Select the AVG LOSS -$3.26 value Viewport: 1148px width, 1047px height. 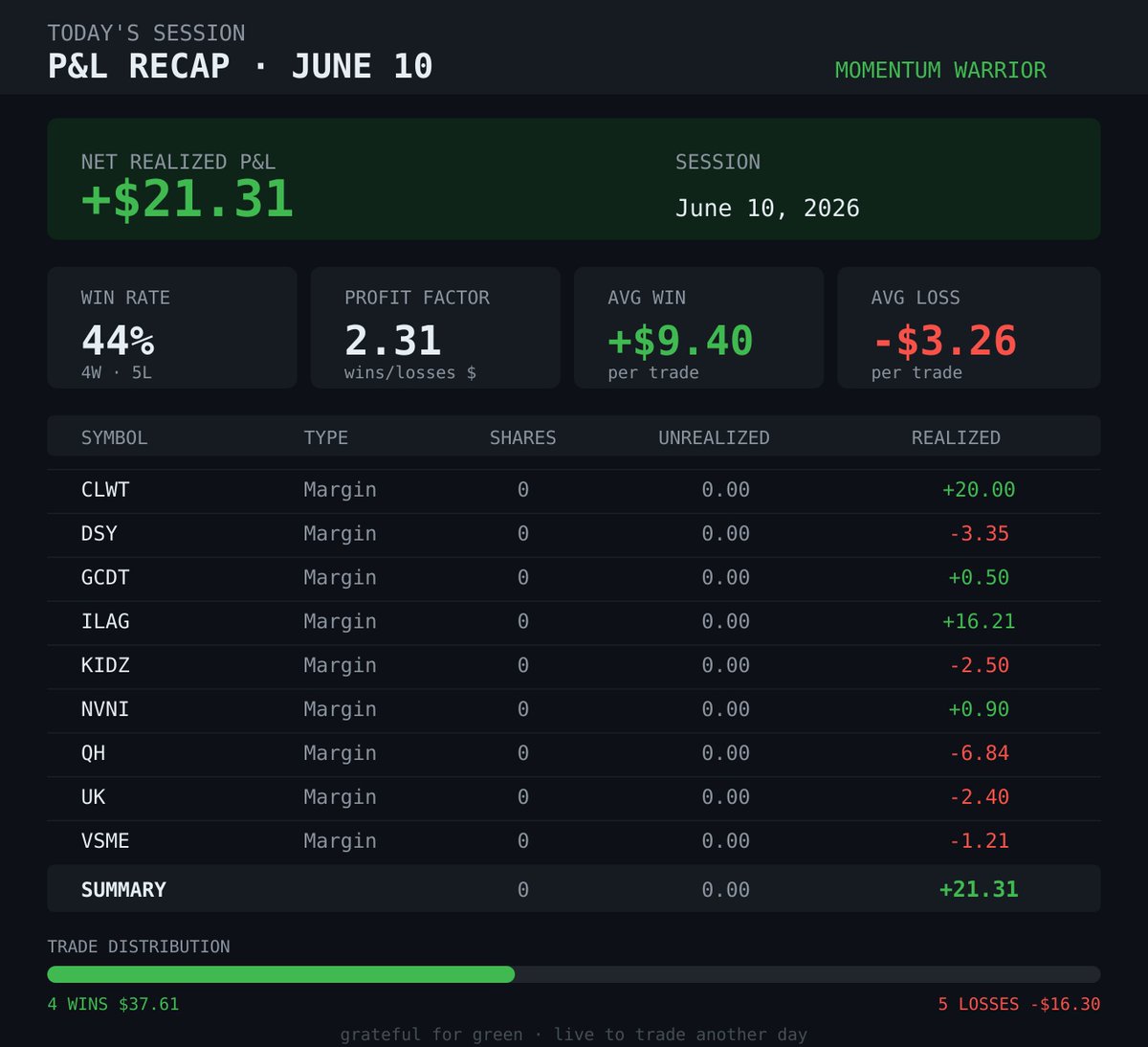[944, 341]
